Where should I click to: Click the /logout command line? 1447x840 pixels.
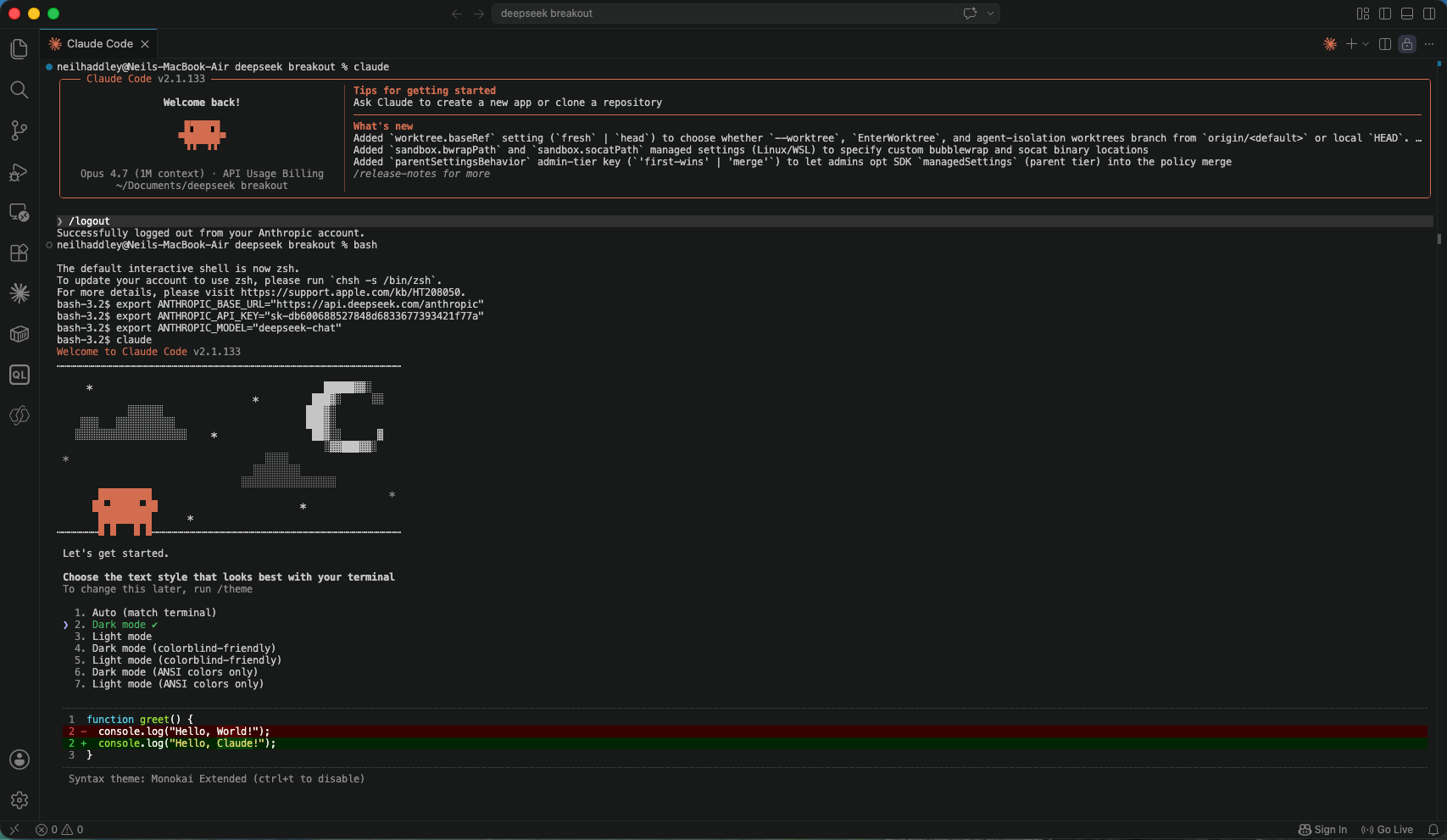744,221
